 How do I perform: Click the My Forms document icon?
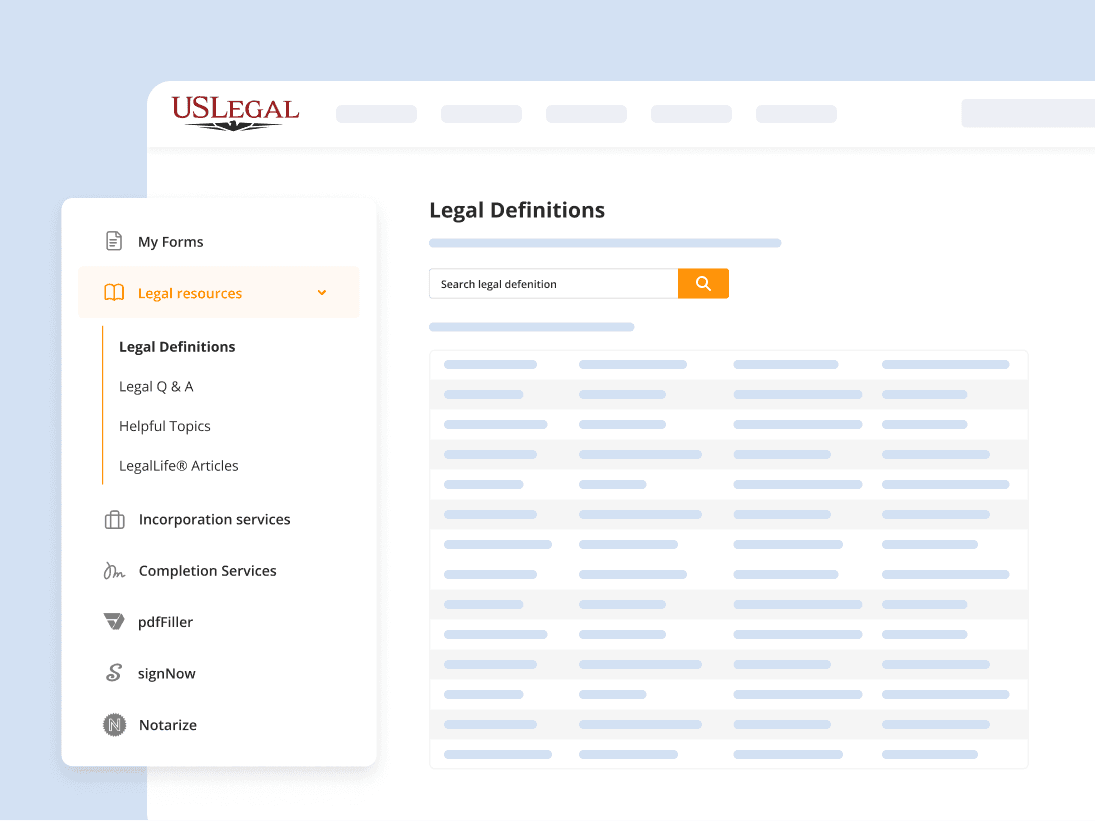[114, 242]
